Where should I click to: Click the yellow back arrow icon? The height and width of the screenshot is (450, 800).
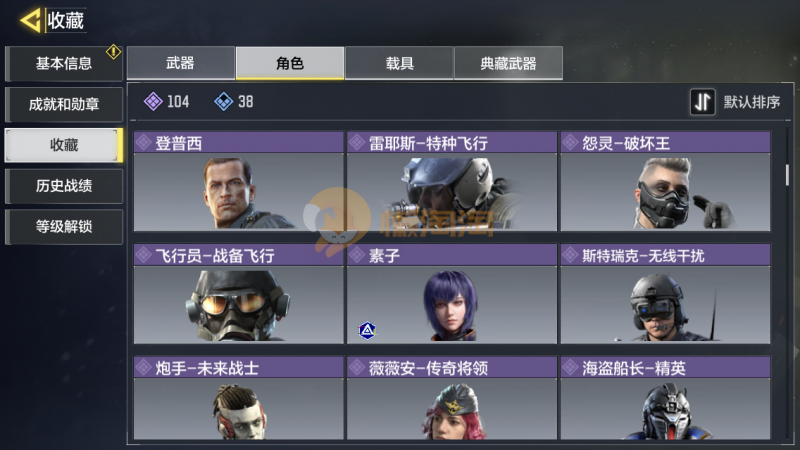[31, 20]
